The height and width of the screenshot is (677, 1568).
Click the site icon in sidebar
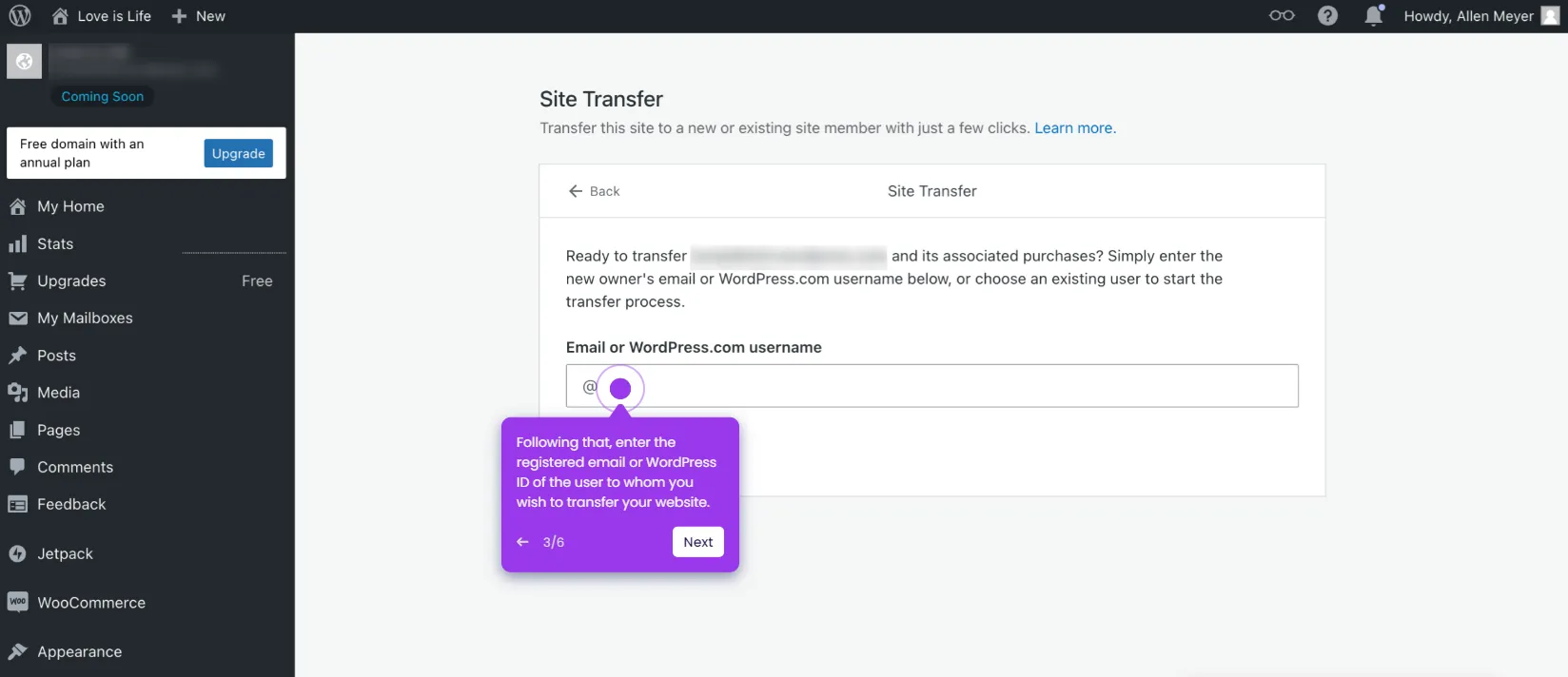click(24, 62)
